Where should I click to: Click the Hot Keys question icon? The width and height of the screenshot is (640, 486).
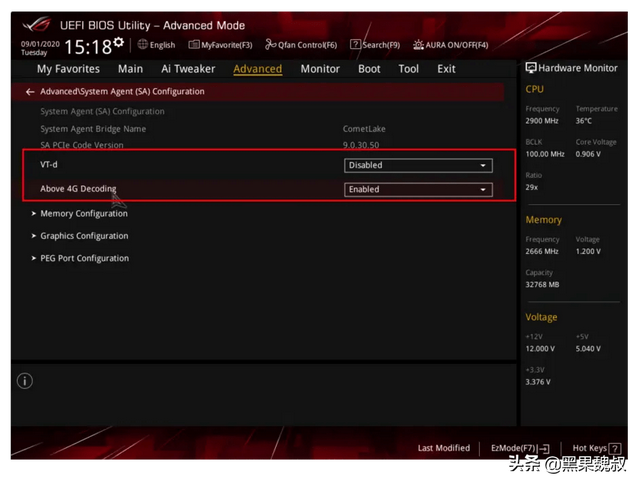pos(615,449)
